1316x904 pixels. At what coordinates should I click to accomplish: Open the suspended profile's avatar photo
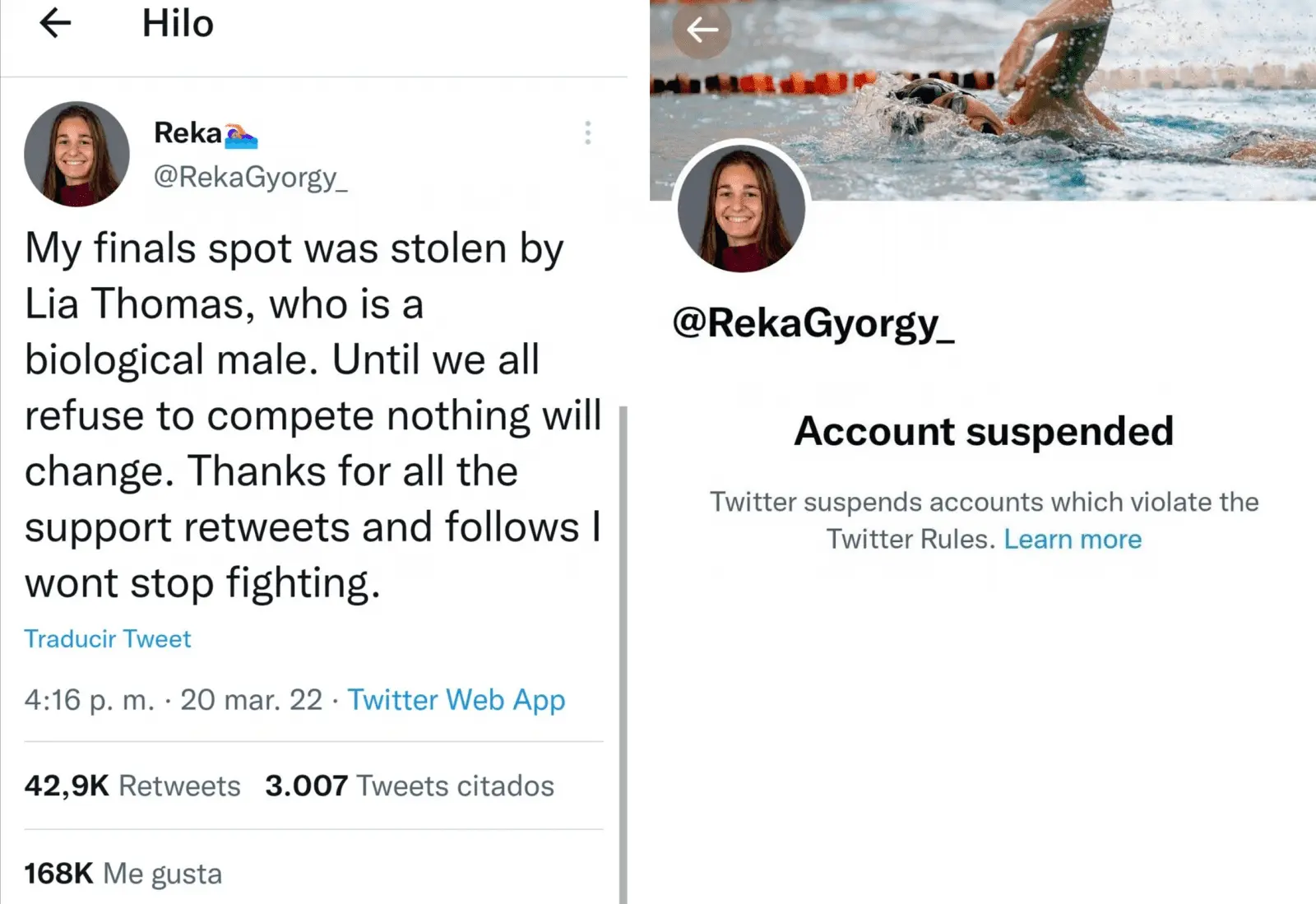click(x=741, y=208)
